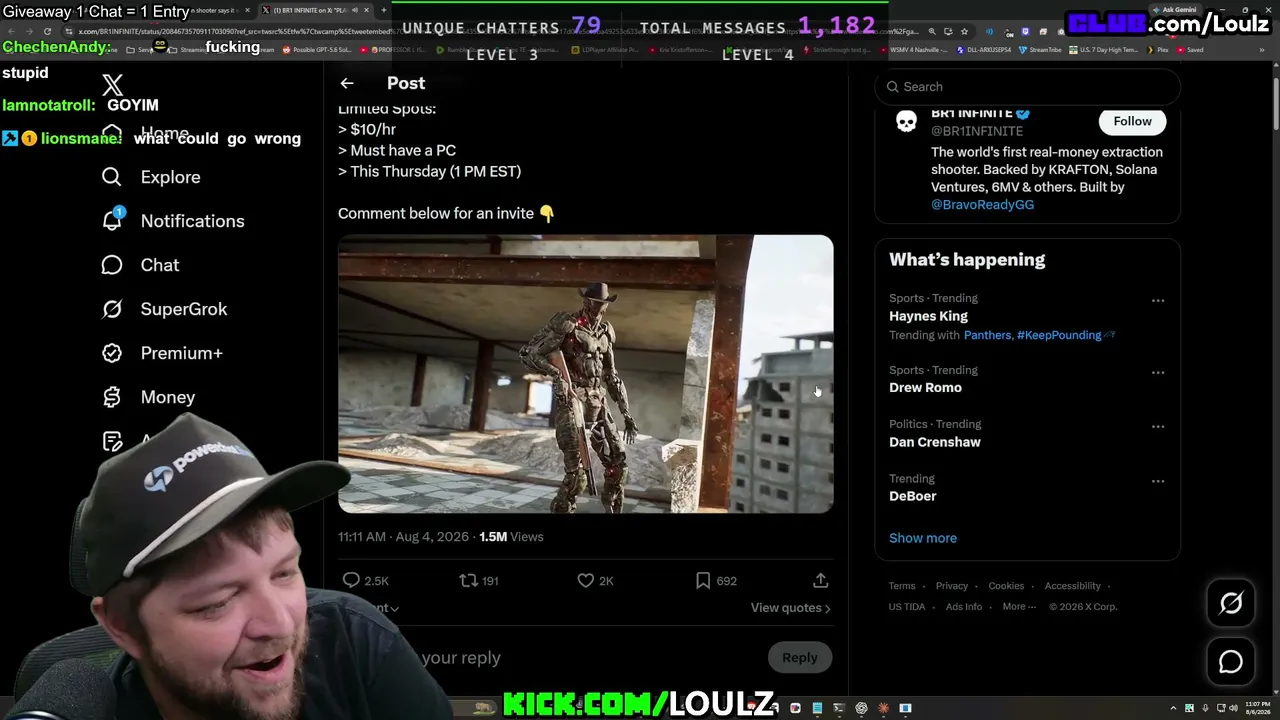Open the Chat bubble icon in sidebar
Image resolution: width=1280 pixels, height=720 pixels.
(x=112, y=265)
